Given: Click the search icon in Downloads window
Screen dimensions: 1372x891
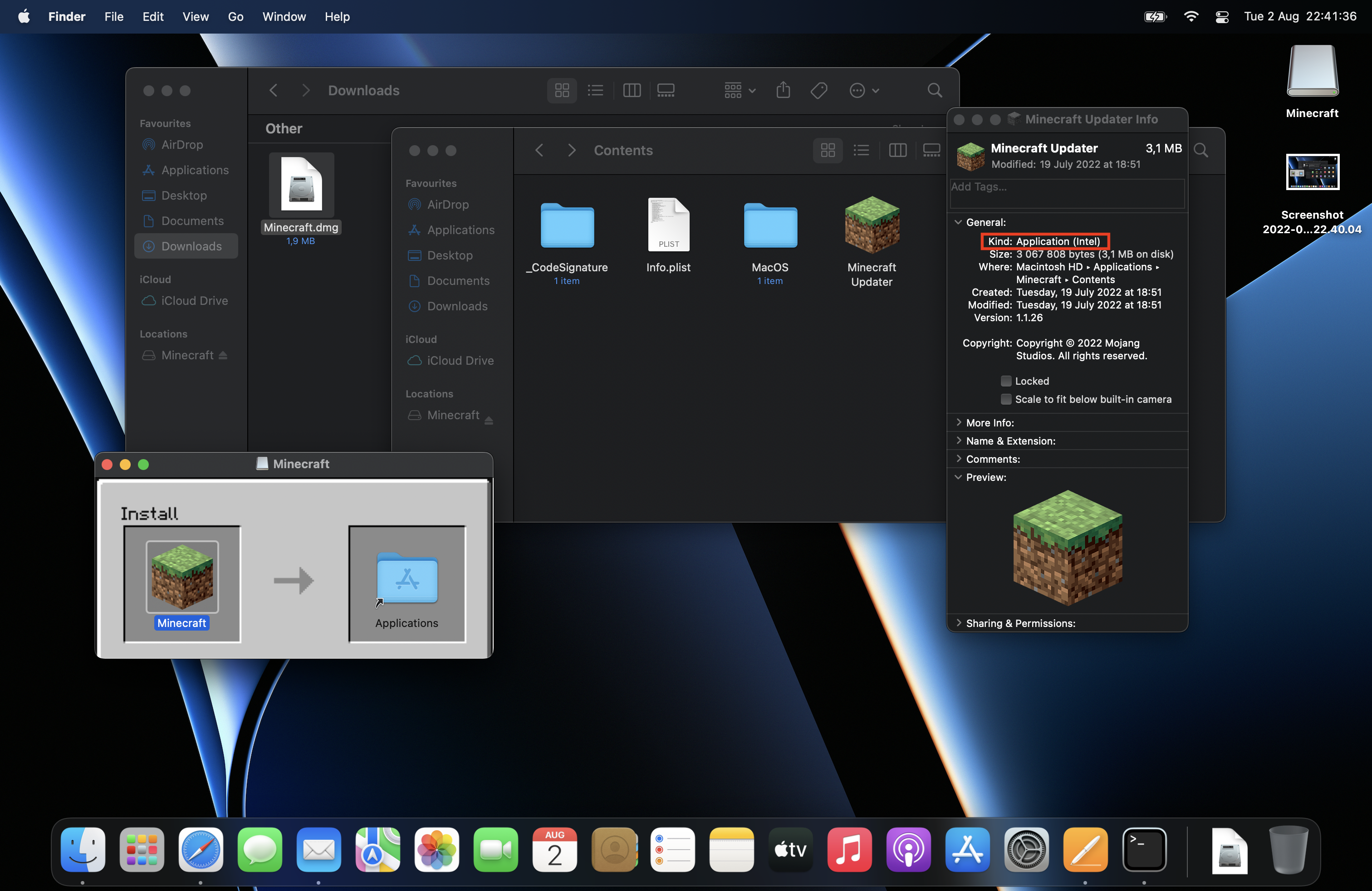Looking at the screenshot, I should coord(935,90).
